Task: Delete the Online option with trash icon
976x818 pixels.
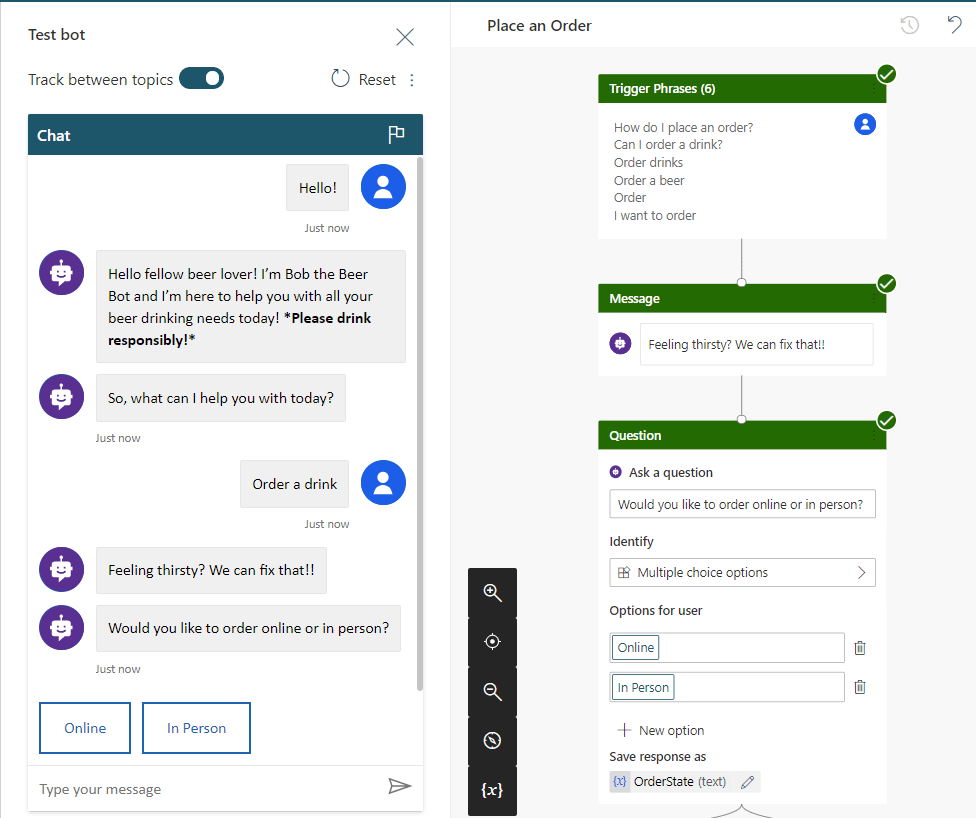Action: (860, 648)
